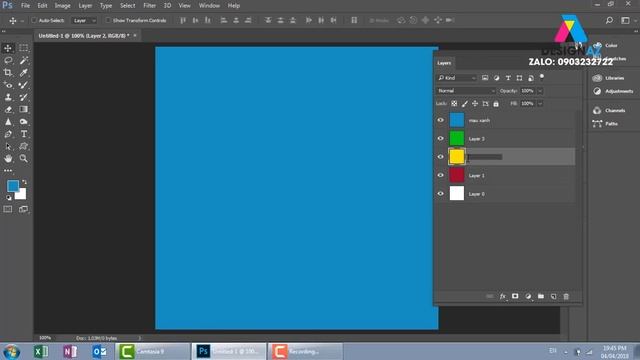Select the Lasso tool

point(8,60)
